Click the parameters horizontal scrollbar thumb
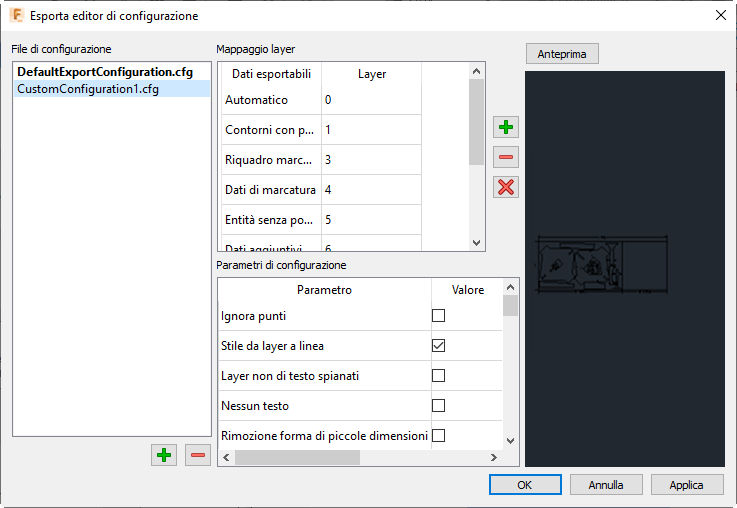 298,457
